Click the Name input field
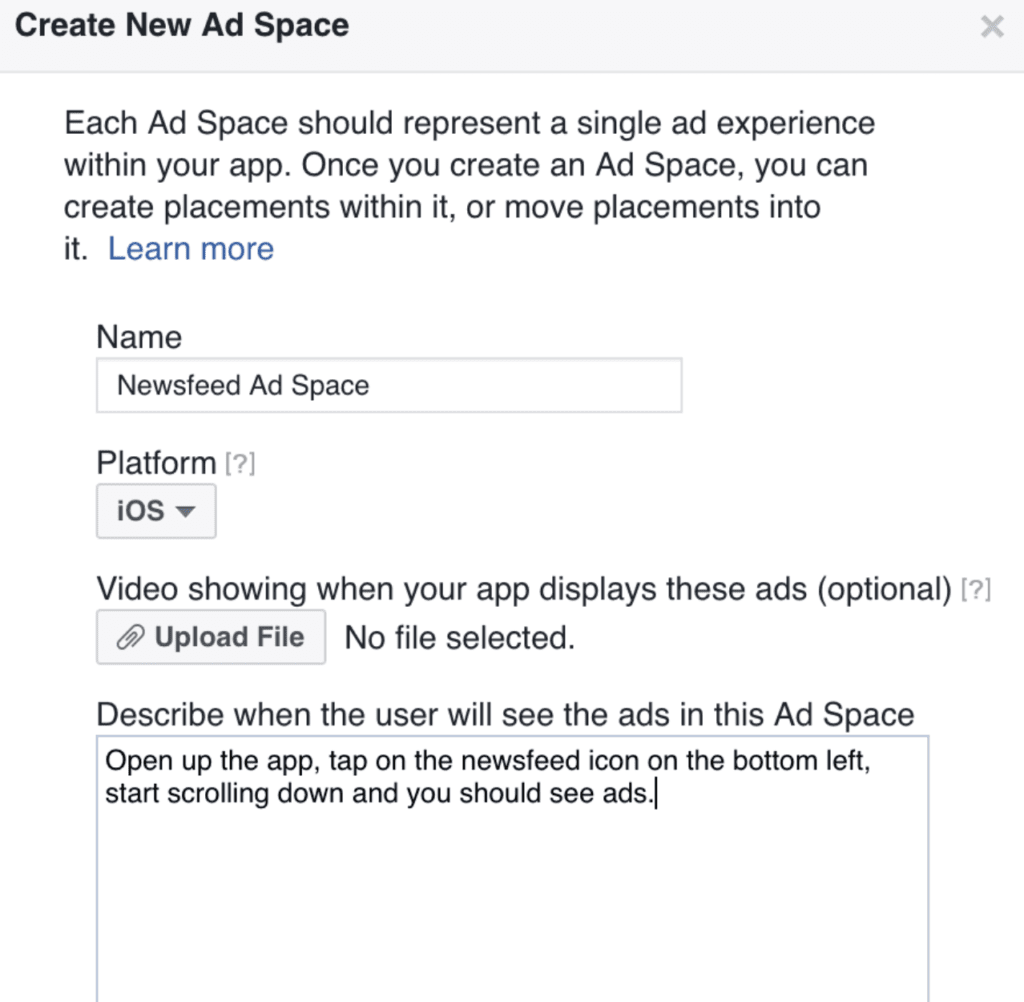The image size is (1024, 1002). 389,385
